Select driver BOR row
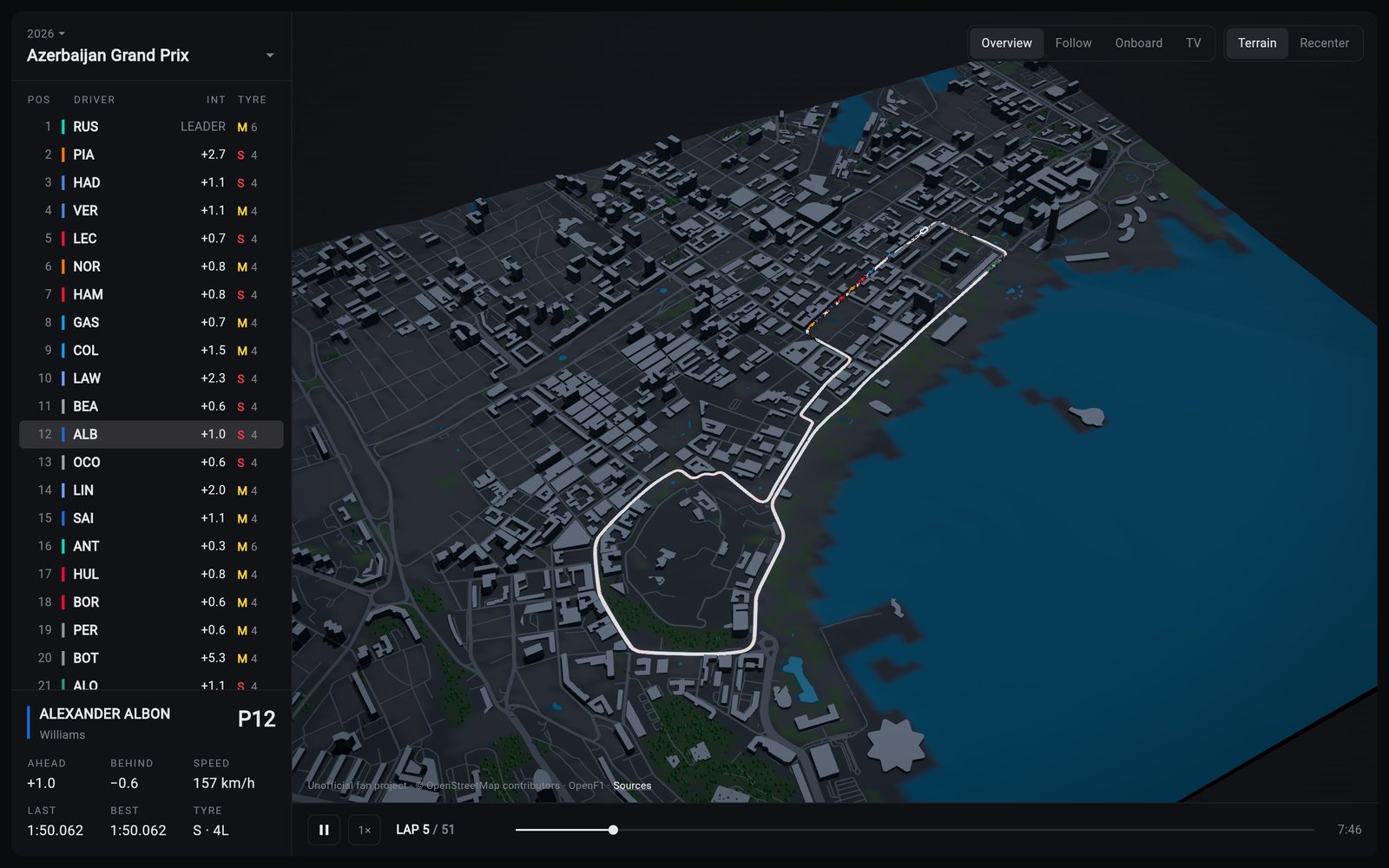The height and width of the screenshot is (868, 1389). tap(151, 602)
